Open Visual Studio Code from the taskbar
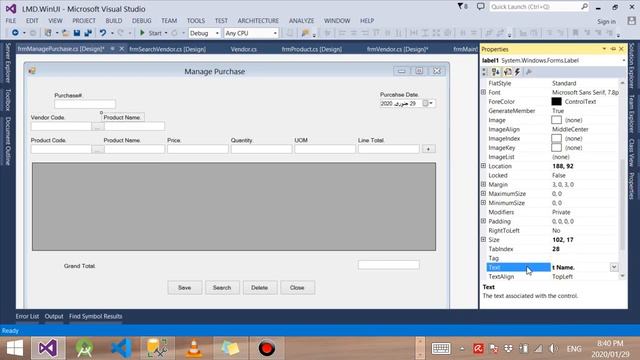Image resolution: width=640 pixels, height=360 pixels. (121, 348)
